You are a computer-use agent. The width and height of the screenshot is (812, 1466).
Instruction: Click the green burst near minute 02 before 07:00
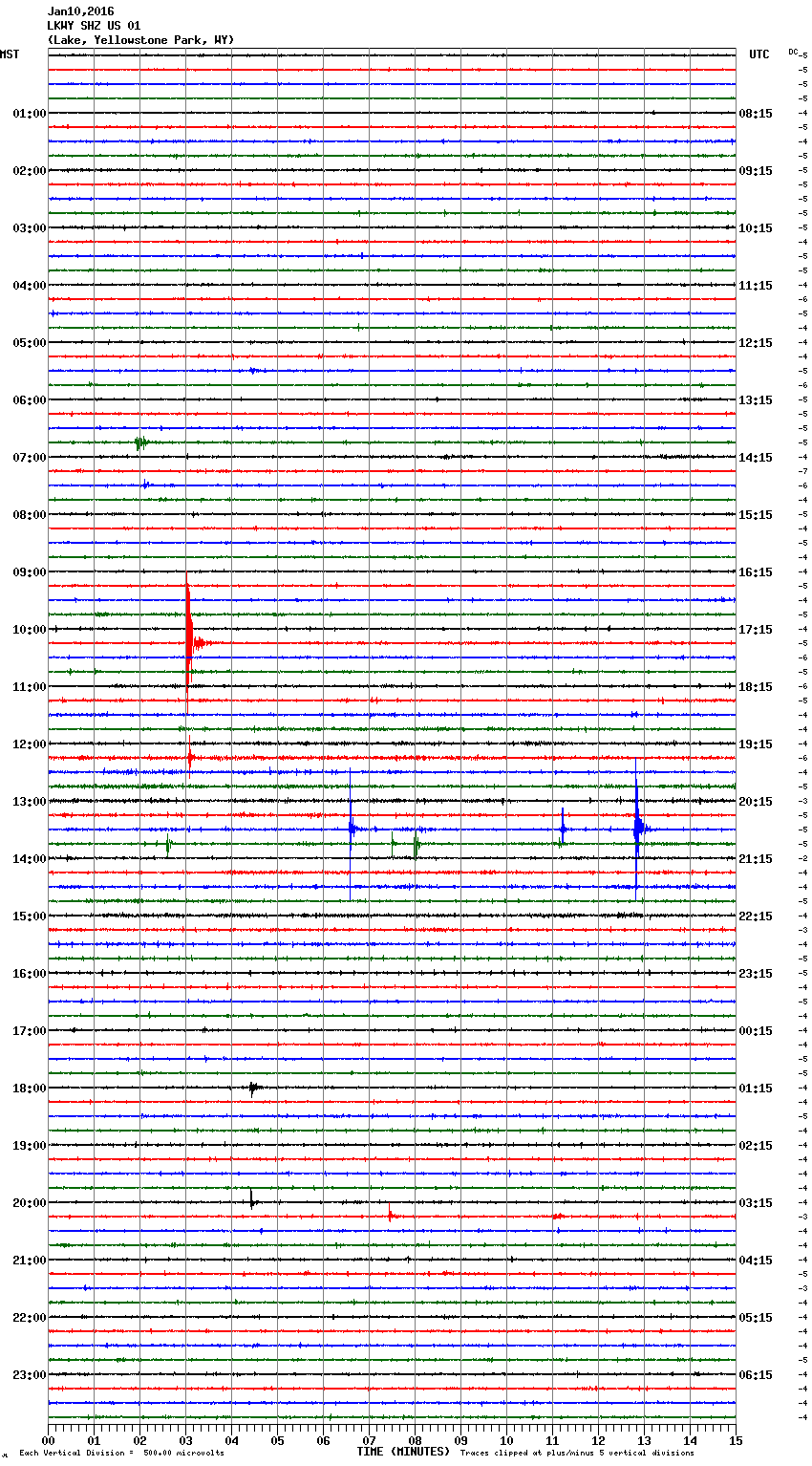[140, 442]
